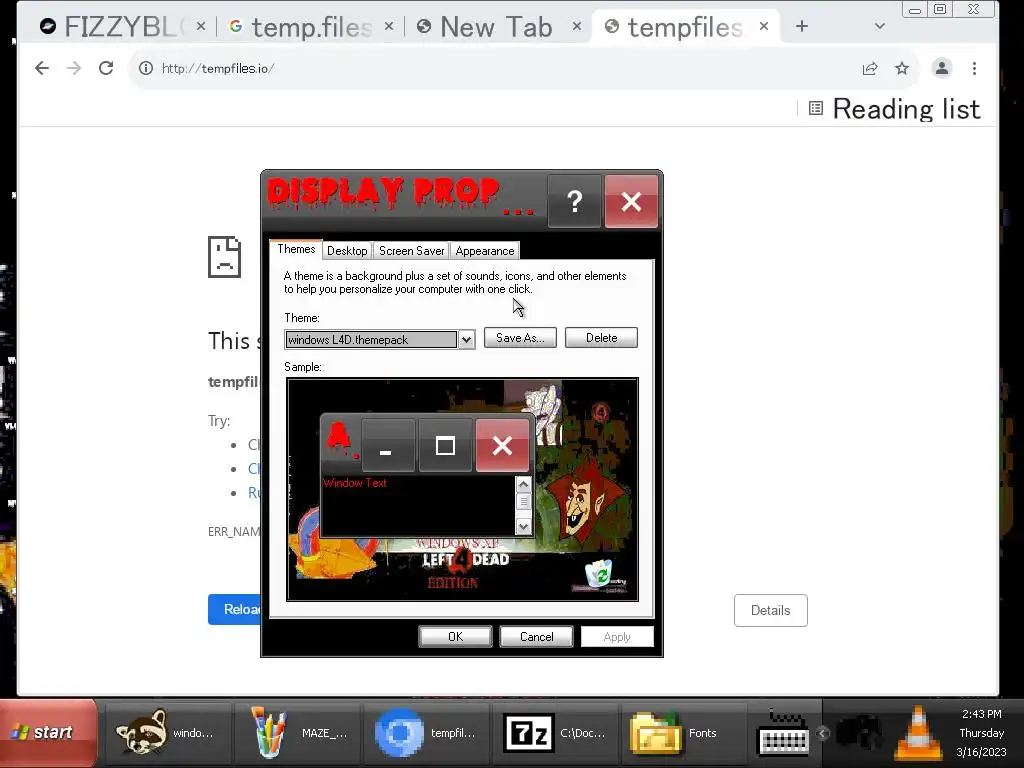Click the browser forward arrow

tap(74, 68)
